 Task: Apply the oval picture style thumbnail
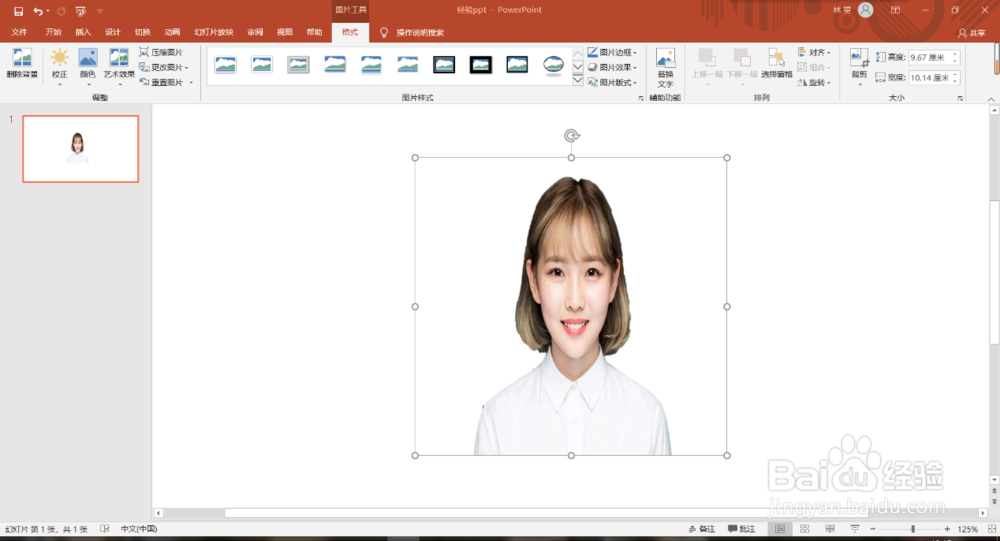click(553, 64)
